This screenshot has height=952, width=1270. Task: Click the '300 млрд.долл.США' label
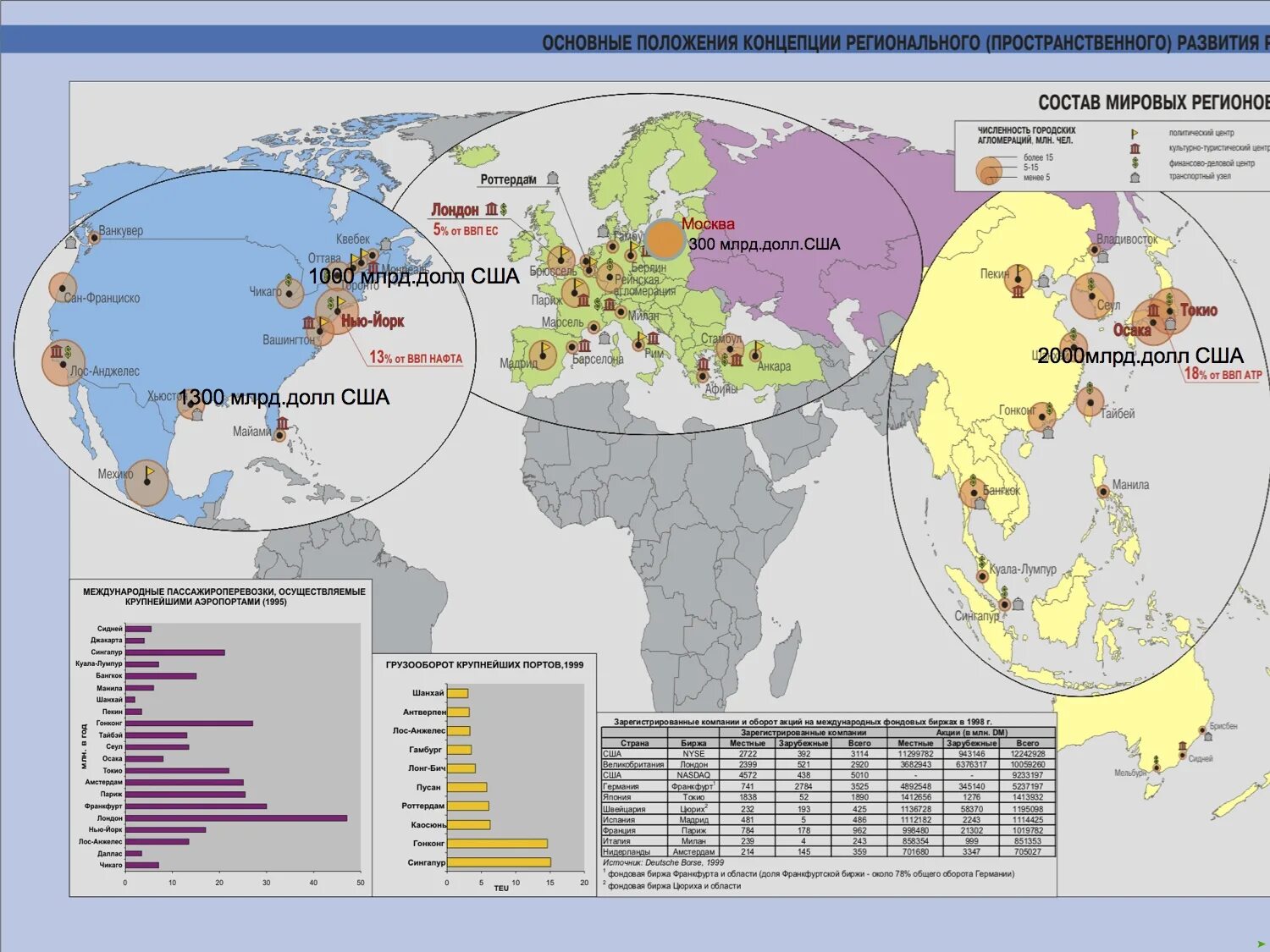coord(765,245)
